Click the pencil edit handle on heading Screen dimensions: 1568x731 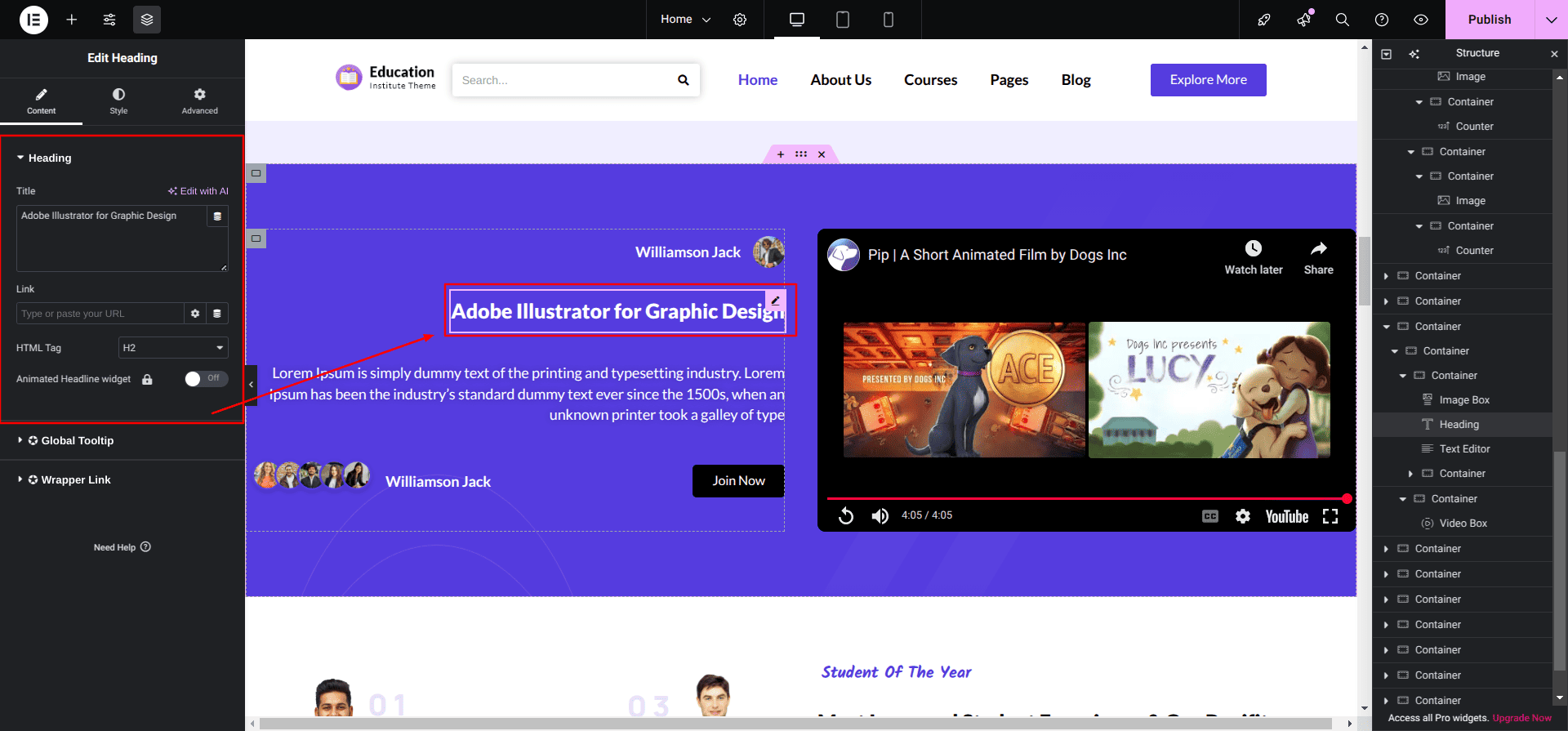click(775, 301)
